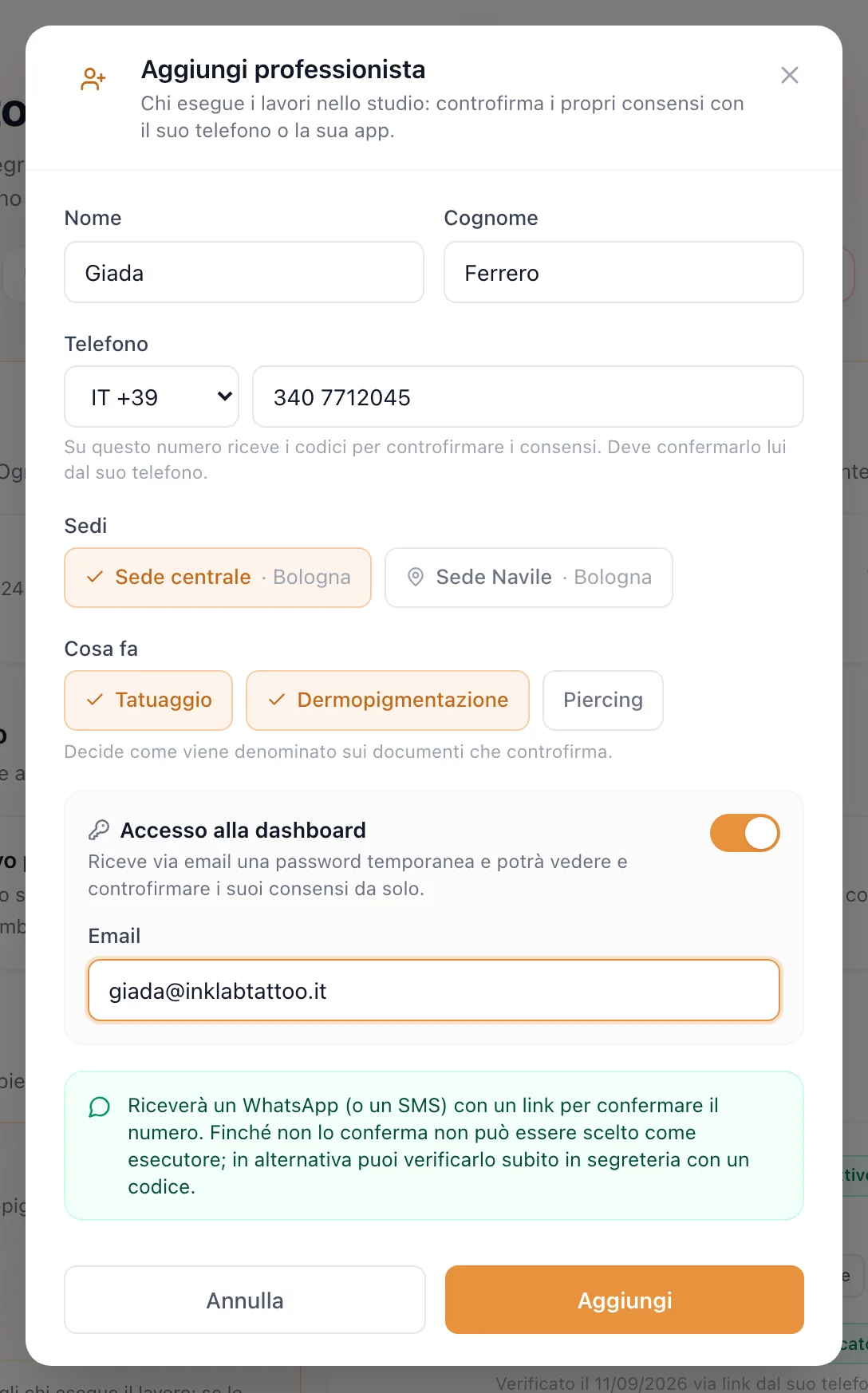This screenshot has height=1393, width=868.
Task: Click the Cognome field containing Ferrero
Action: 624,272
